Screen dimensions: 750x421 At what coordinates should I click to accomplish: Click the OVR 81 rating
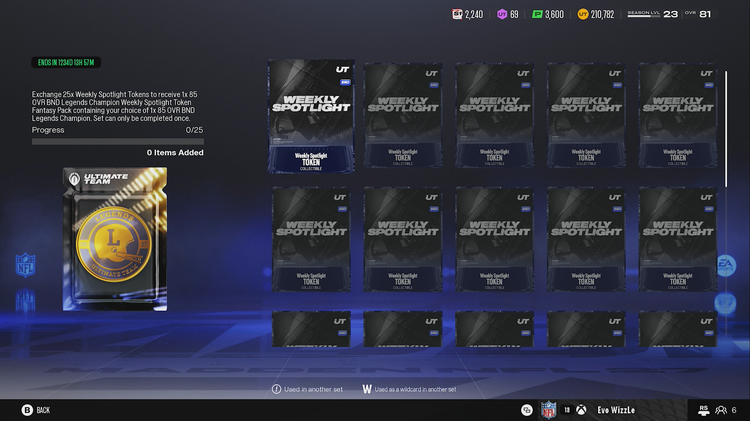(x=698, y=14)
